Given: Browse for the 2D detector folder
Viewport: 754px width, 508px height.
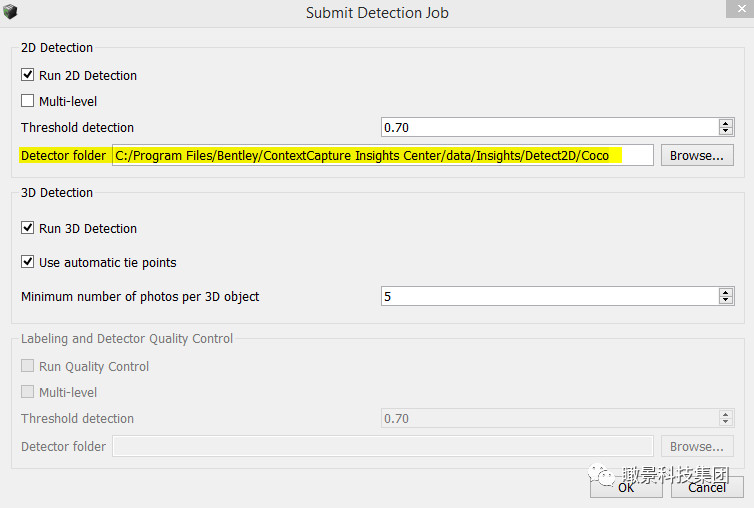Looking at the screenshot, I should point(697,155).
